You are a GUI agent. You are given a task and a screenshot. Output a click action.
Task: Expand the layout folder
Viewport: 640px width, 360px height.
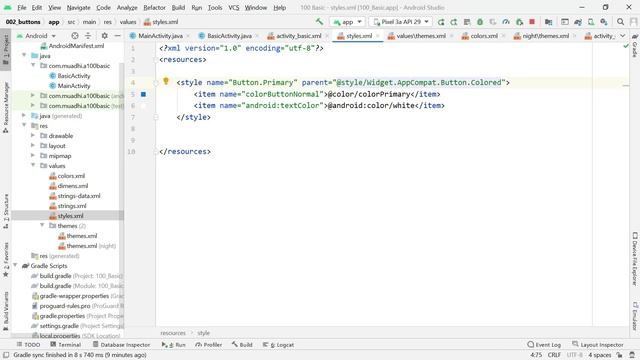tap(33, 146)
